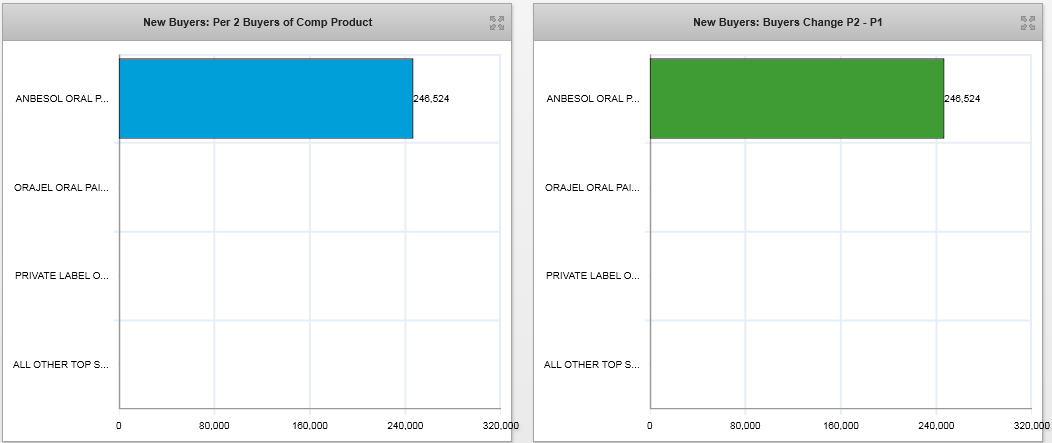
Task: Click ALL OTHER TOP S... label in right chart
Action: click(x=592, y=364)
